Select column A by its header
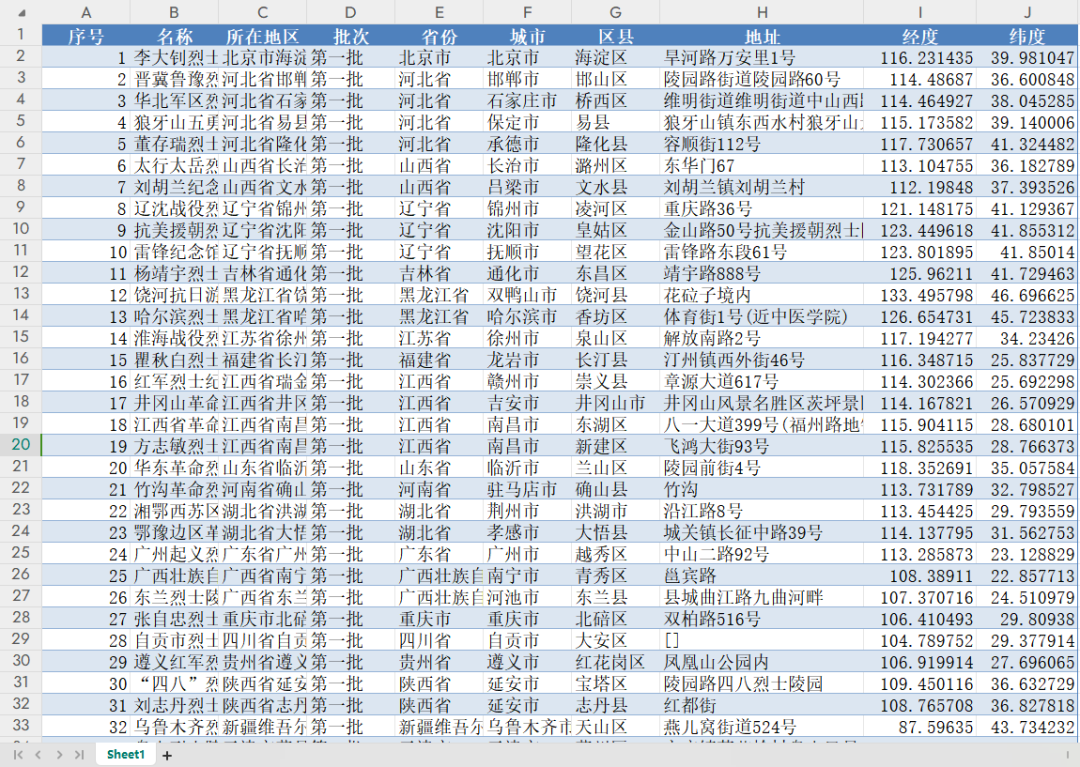This screenshot has height=767, width=1080. pos(86,12)
